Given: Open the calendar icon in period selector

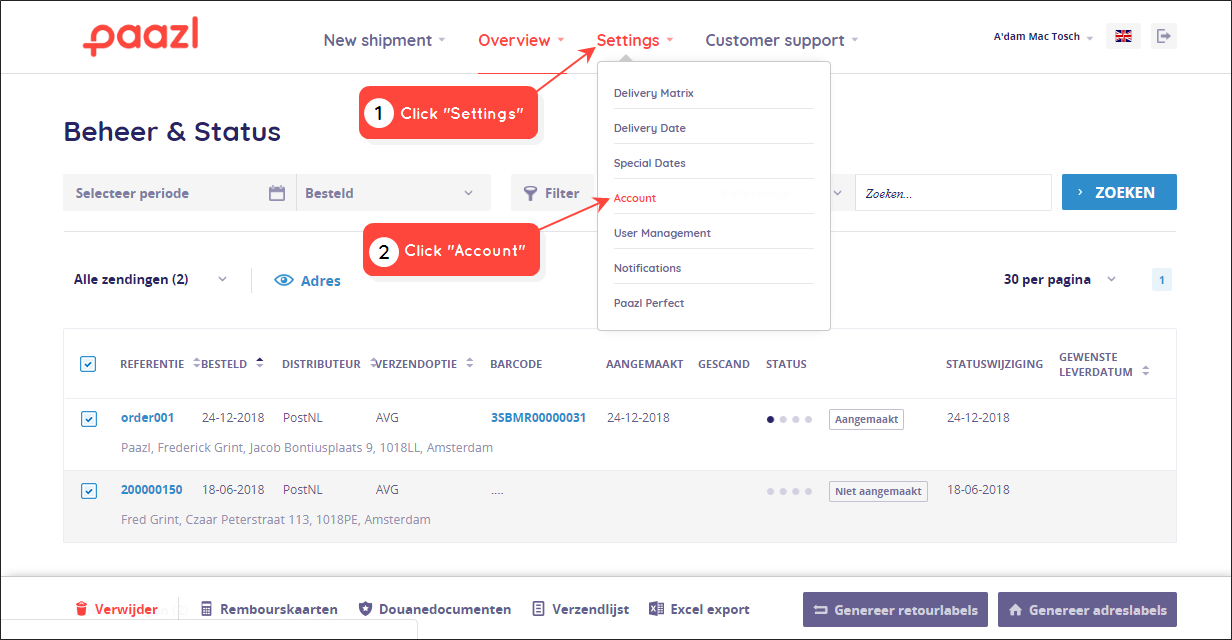Looking at the screenshot, I should tap(277, 193).
